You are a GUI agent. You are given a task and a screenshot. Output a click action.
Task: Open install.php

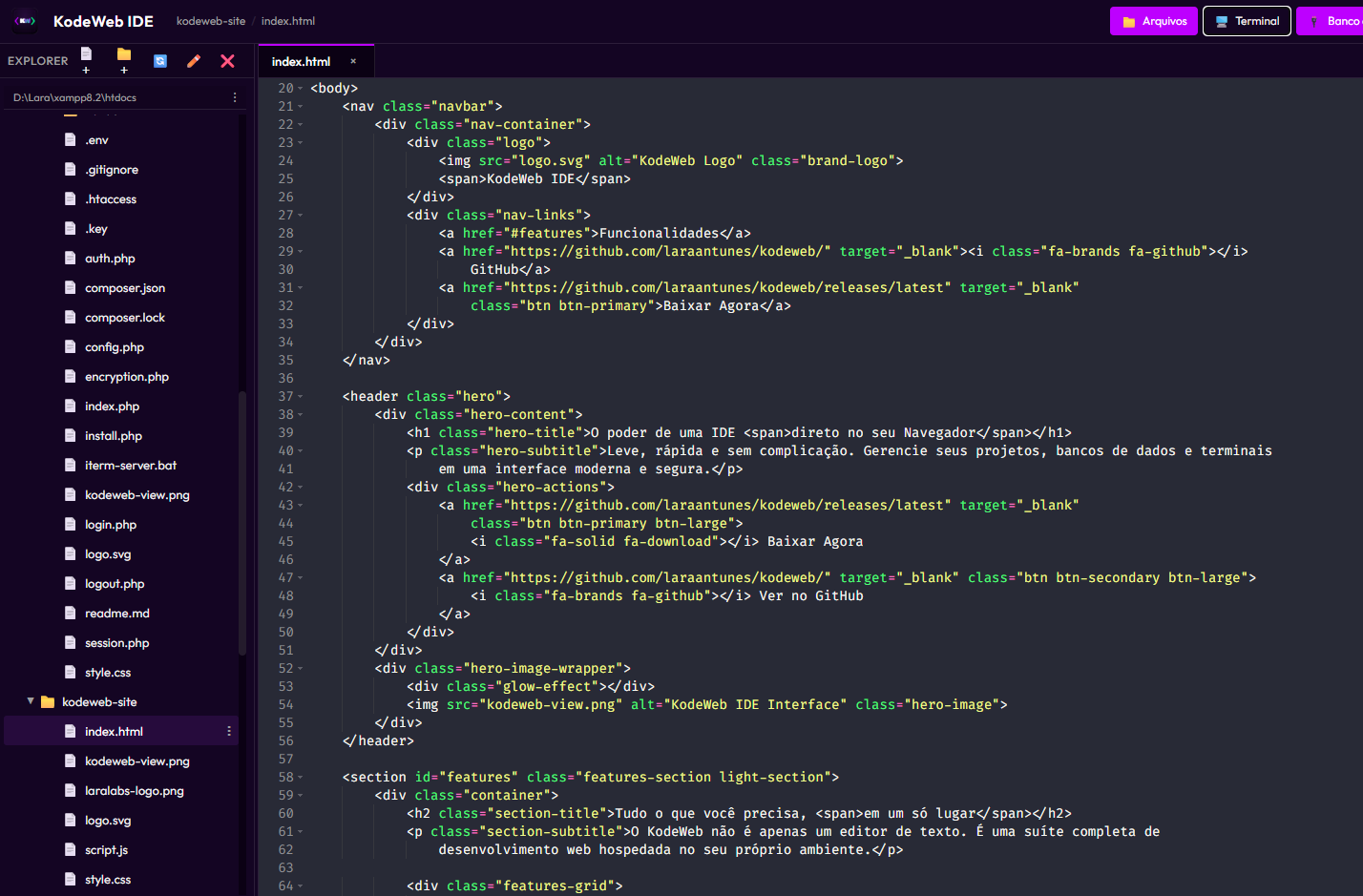[121, 435]
